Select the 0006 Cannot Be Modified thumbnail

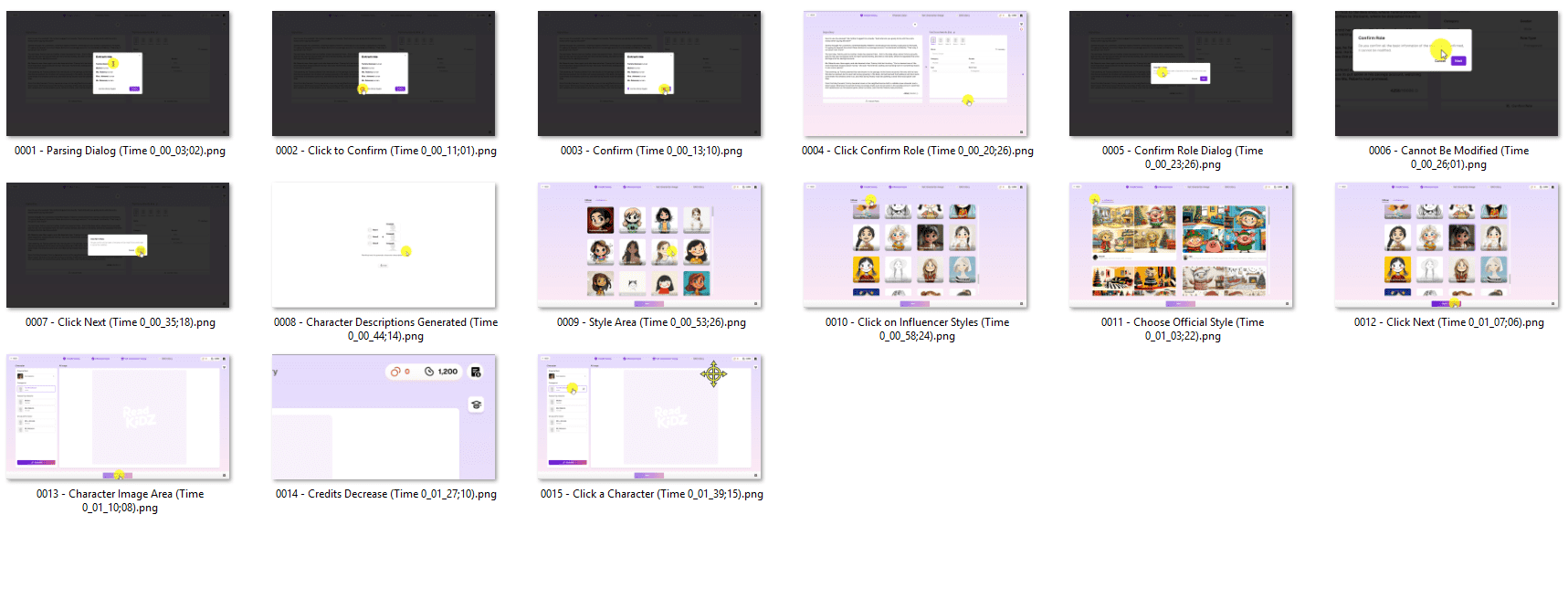1447,74
